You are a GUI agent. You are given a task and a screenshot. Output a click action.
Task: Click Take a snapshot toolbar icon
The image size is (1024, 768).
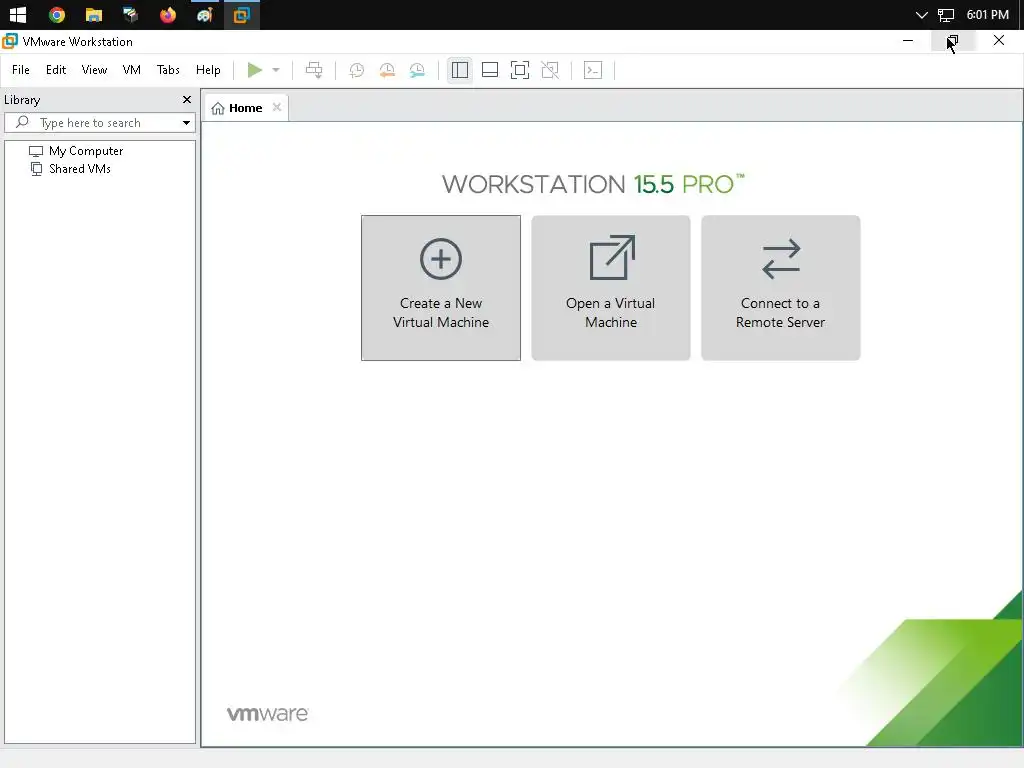click(x=357, y=70)
